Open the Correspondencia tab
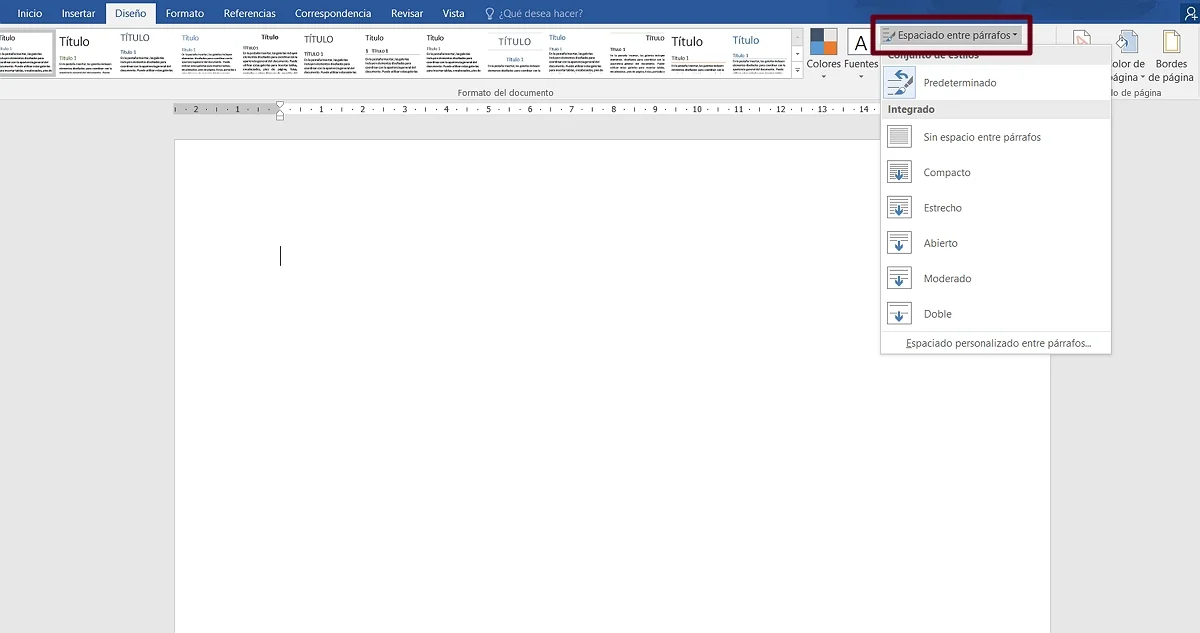This screenshot has width=1200, height=633. click(333, 14)
